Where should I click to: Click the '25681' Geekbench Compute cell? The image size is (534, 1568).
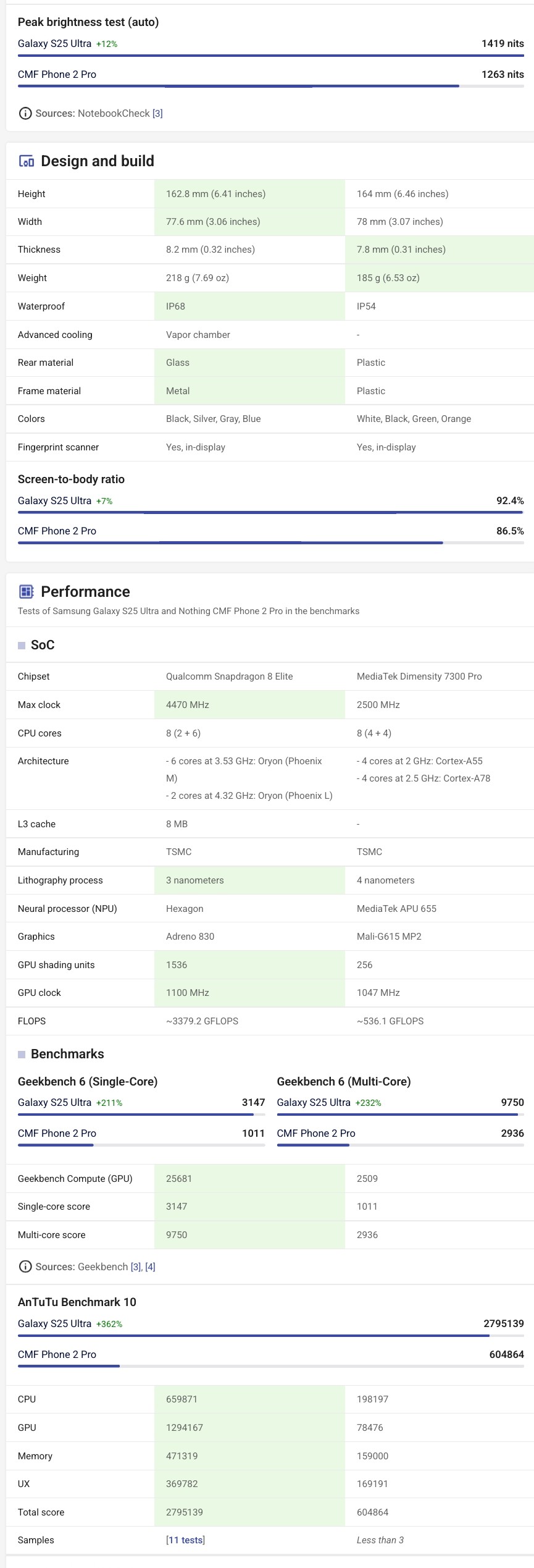pyautogui.click(x=249, y=1179)
